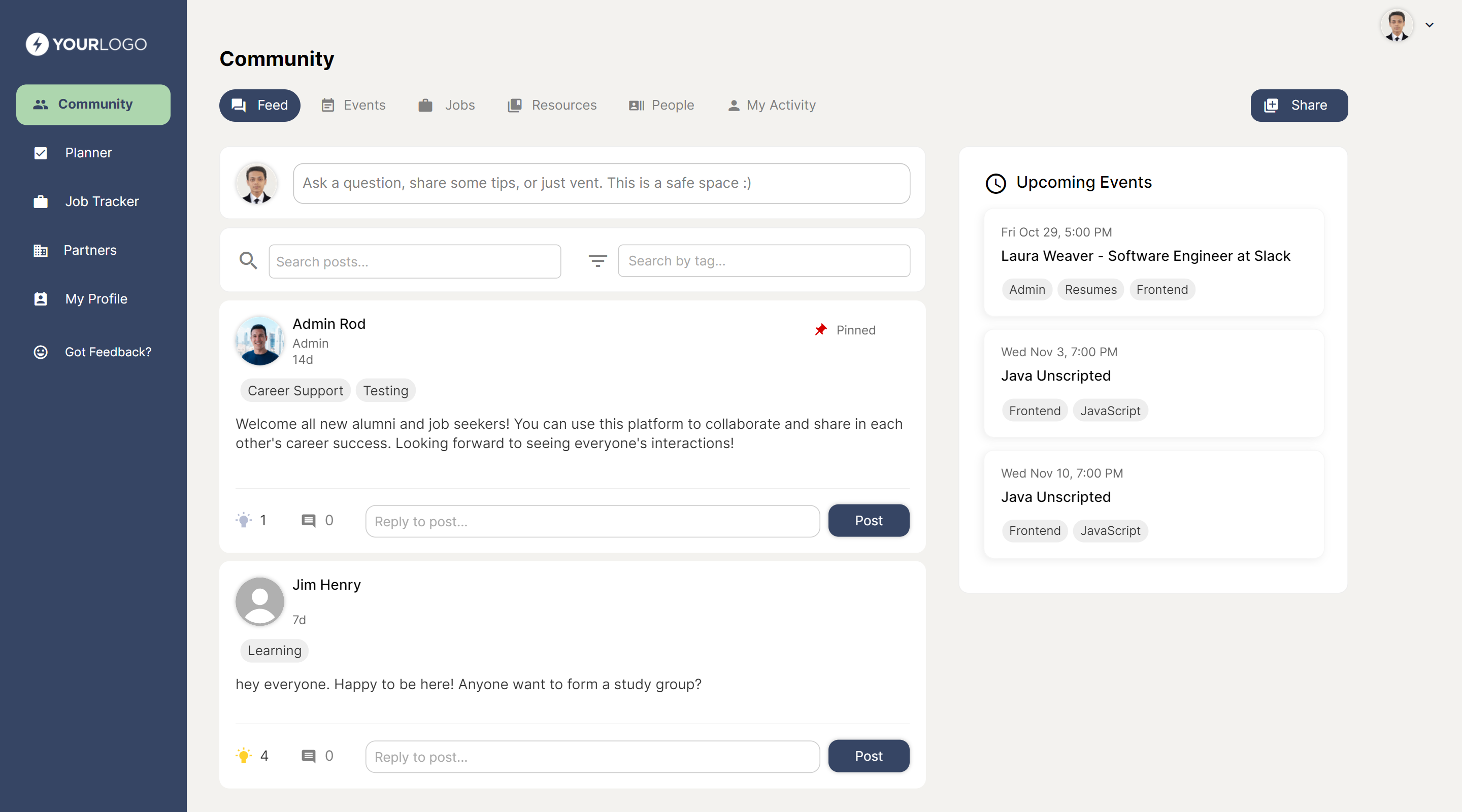This screenshot has width=1462, height=812.
Task: Click the search magnifier icon beside Search posts
Action: [x=248, y=260]
